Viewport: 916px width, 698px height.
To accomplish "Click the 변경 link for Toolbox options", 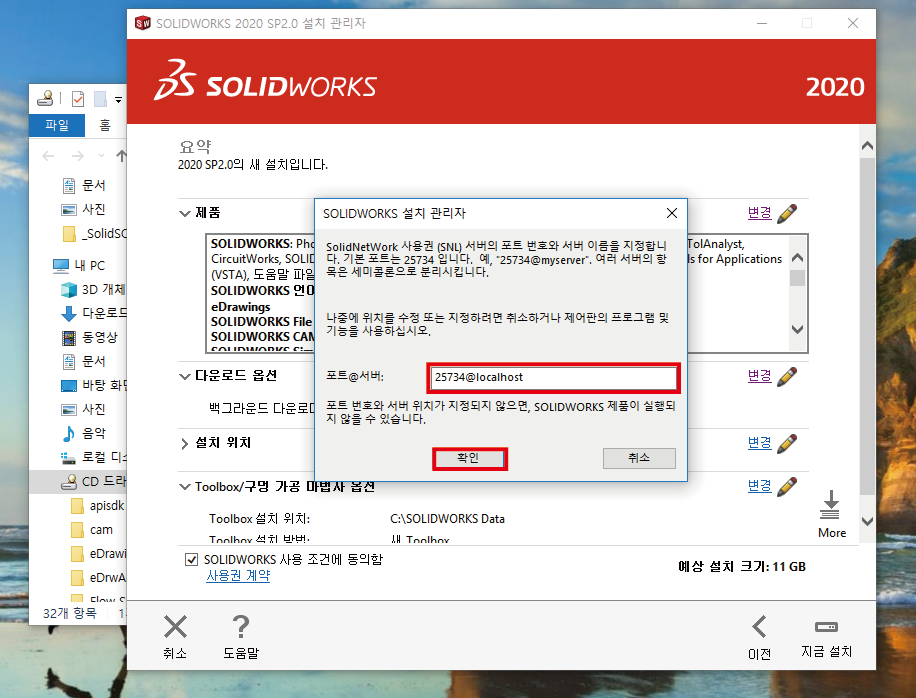I will [759, 486].
